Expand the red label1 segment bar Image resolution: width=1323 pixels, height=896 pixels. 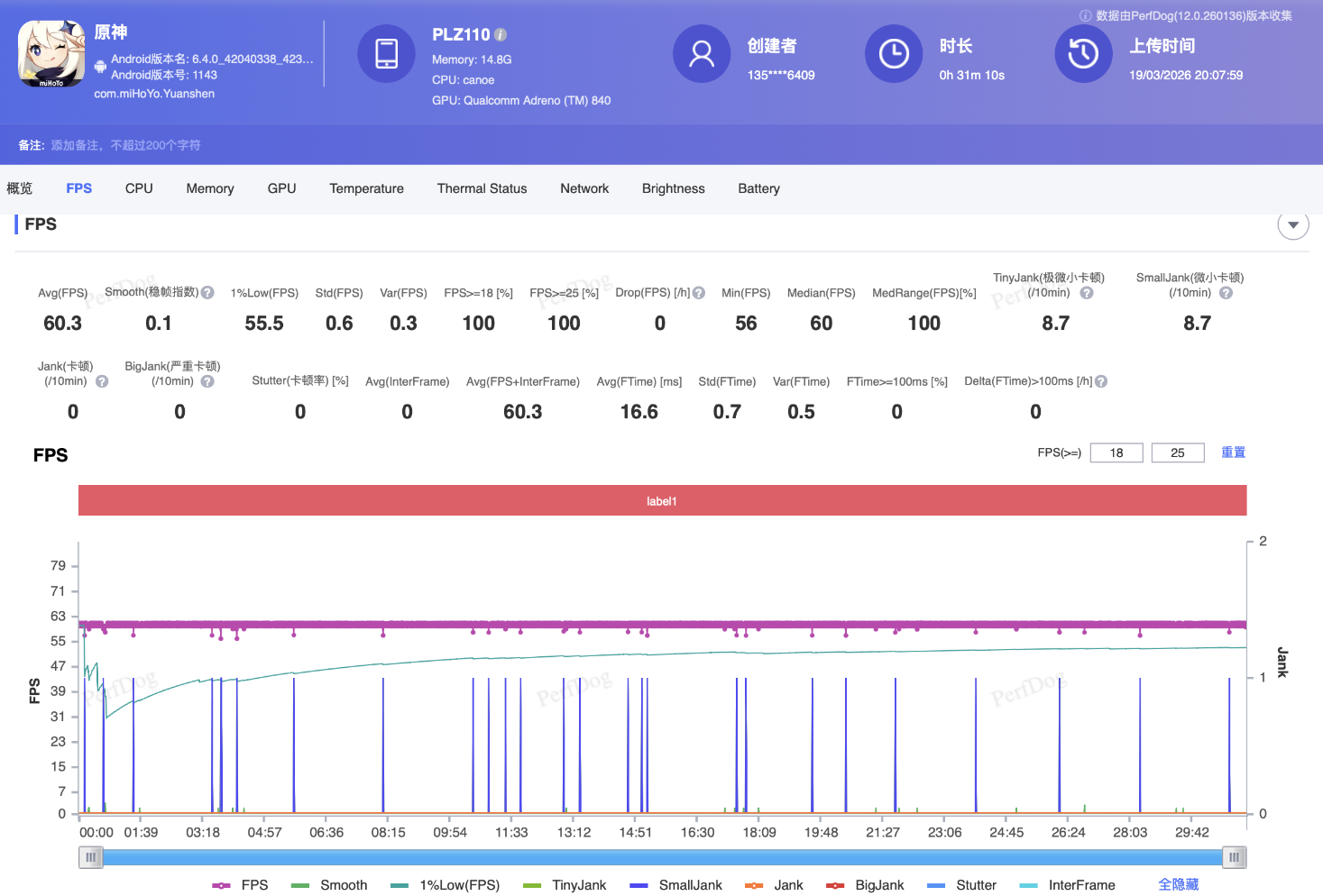click(662, 501)
